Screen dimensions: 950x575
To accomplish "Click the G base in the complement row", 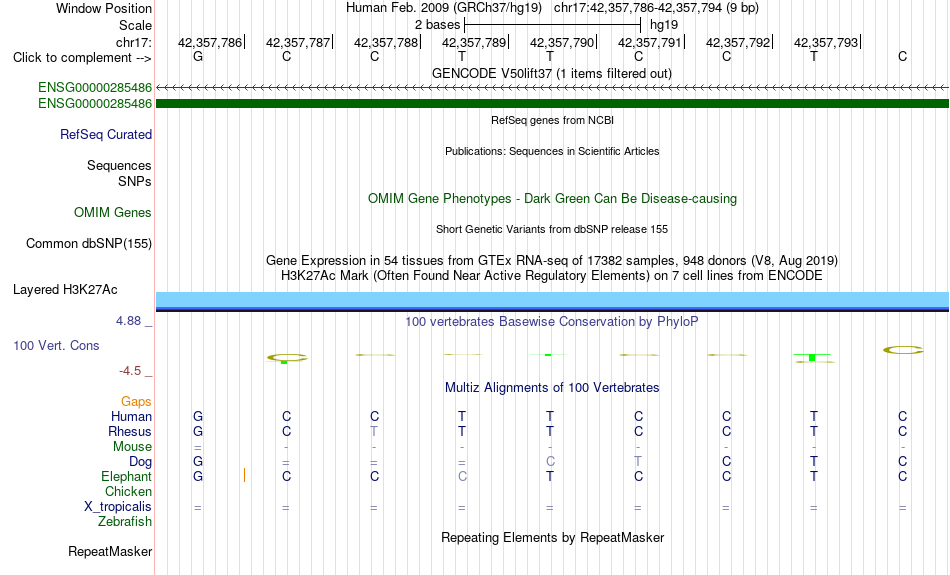I will click(198, 56).
